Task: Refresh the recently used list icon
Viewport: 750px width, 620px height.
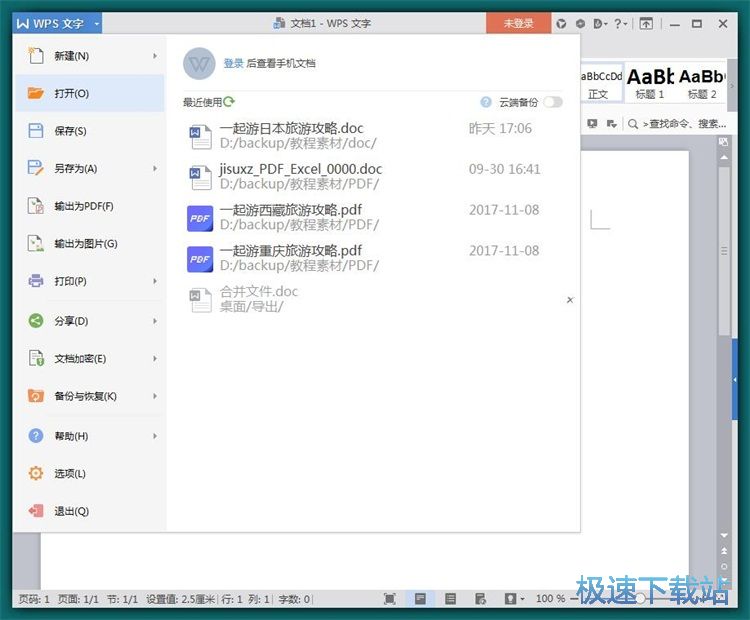Action: click(229, 101)
